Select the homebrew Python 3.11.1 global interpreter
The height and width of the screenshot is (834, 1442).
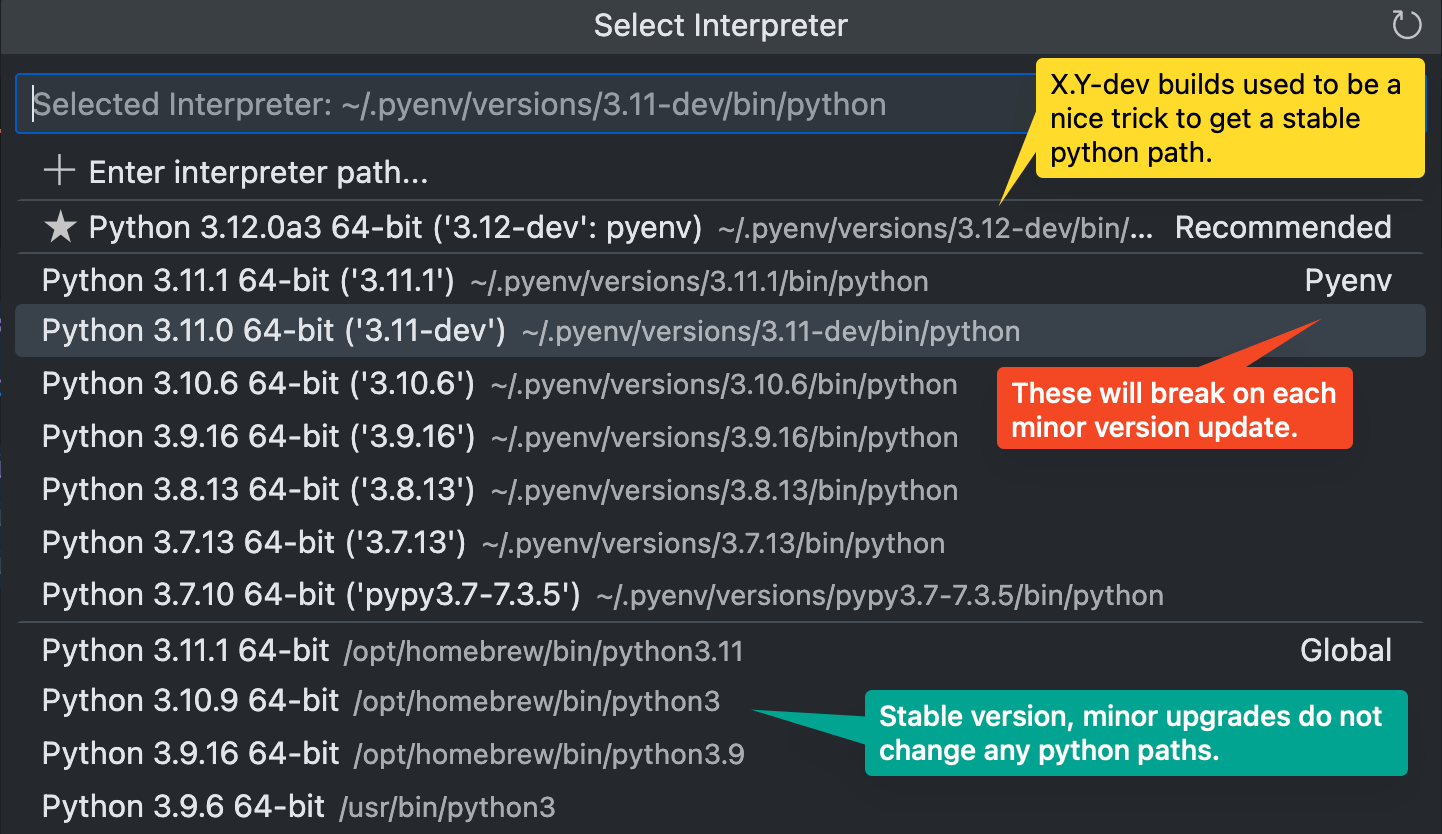coord(300,649)
